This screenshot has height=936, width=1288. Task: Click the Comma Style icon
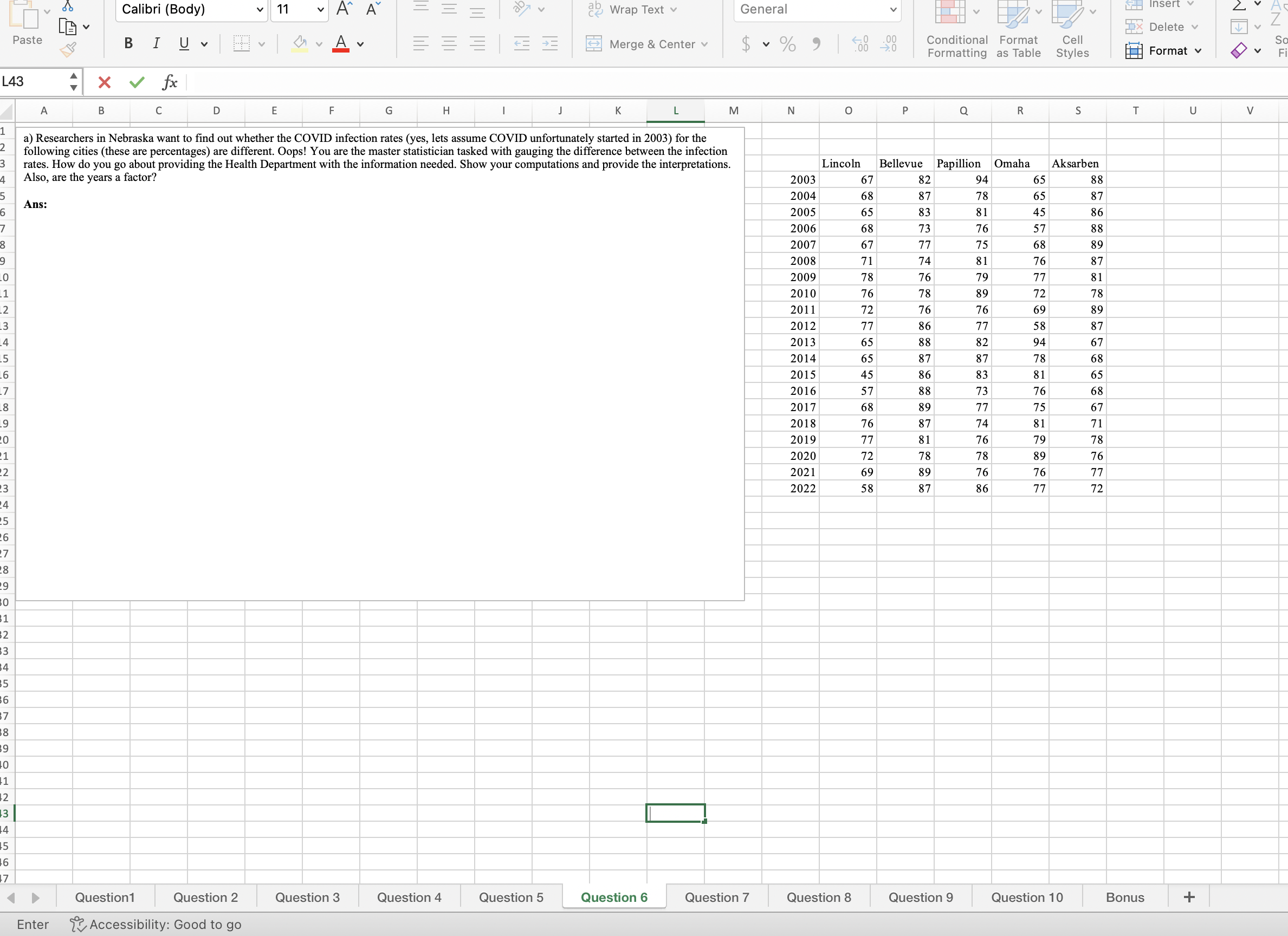pos(815,44)
